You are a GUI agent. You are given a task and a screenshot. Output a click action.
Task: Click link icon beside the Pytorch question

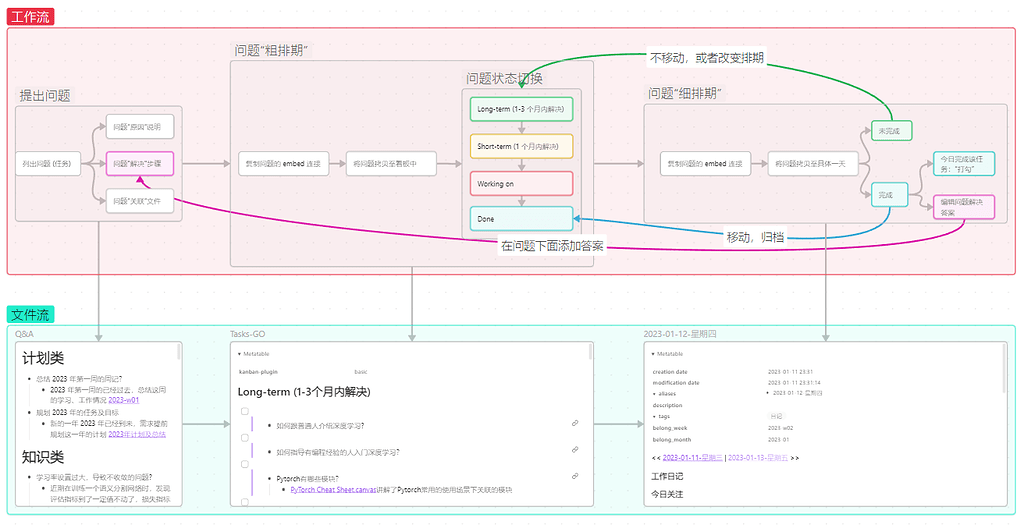point(575,478)
